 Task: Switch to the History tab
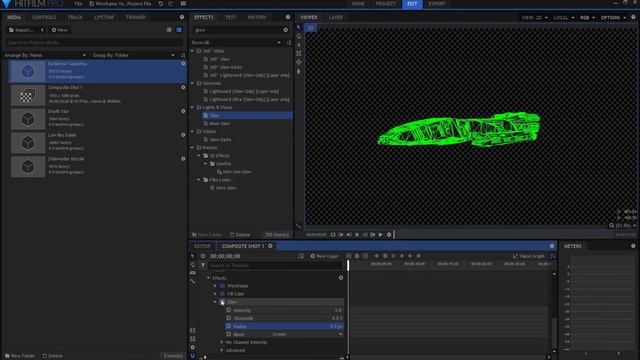257,17
